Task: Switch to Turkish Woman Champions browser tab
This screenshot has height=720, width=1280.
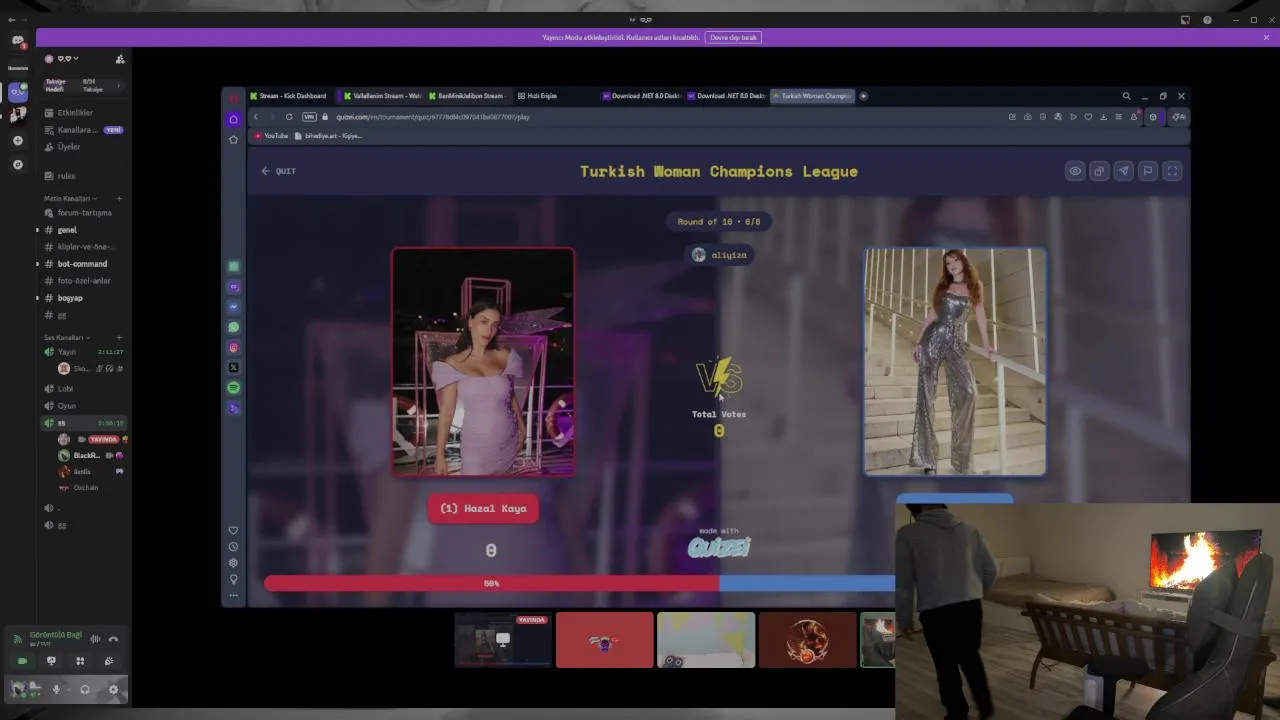Action: coord(811,96)
